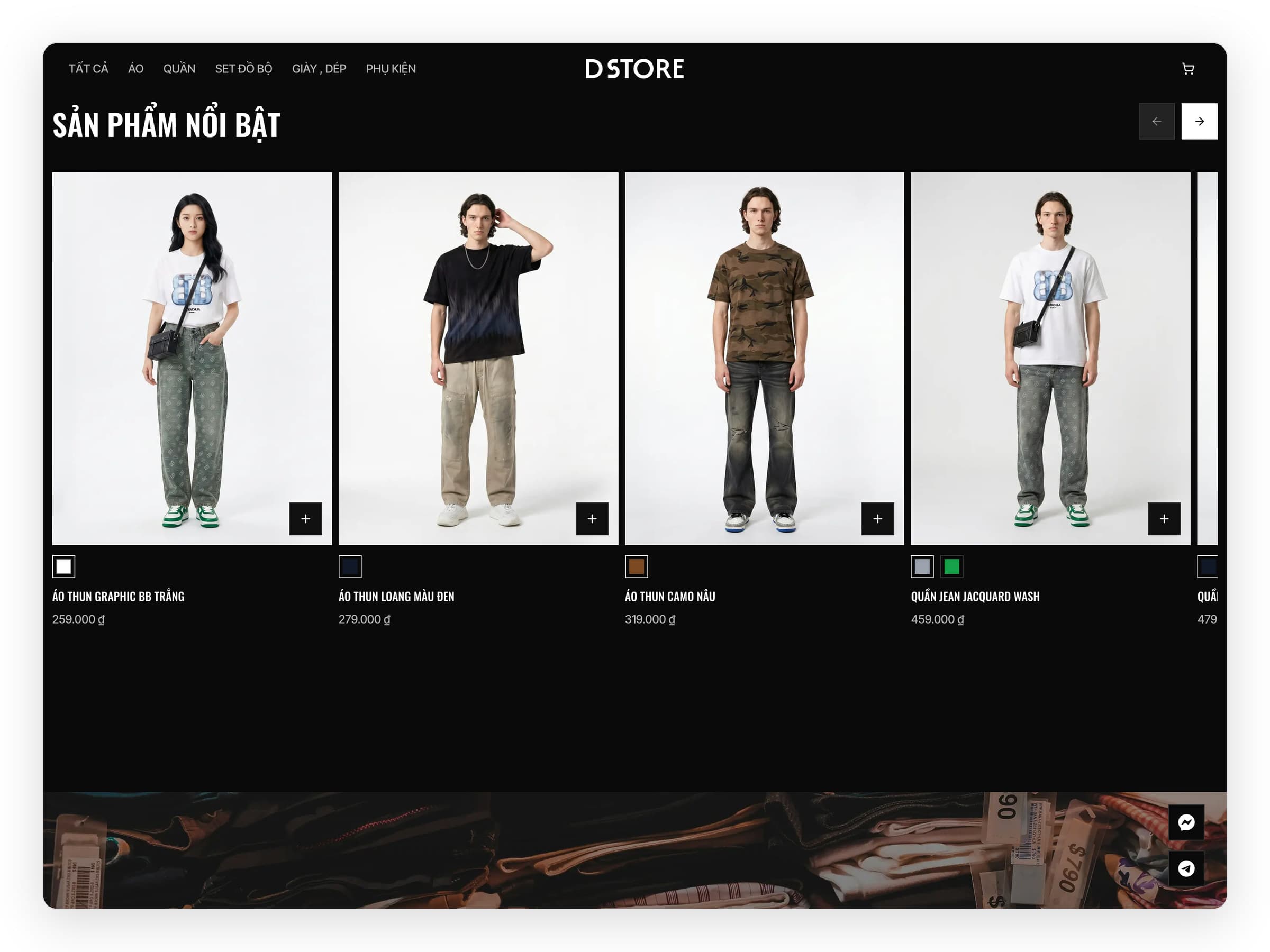Open Messenger chat icon

click(1186, 822)
